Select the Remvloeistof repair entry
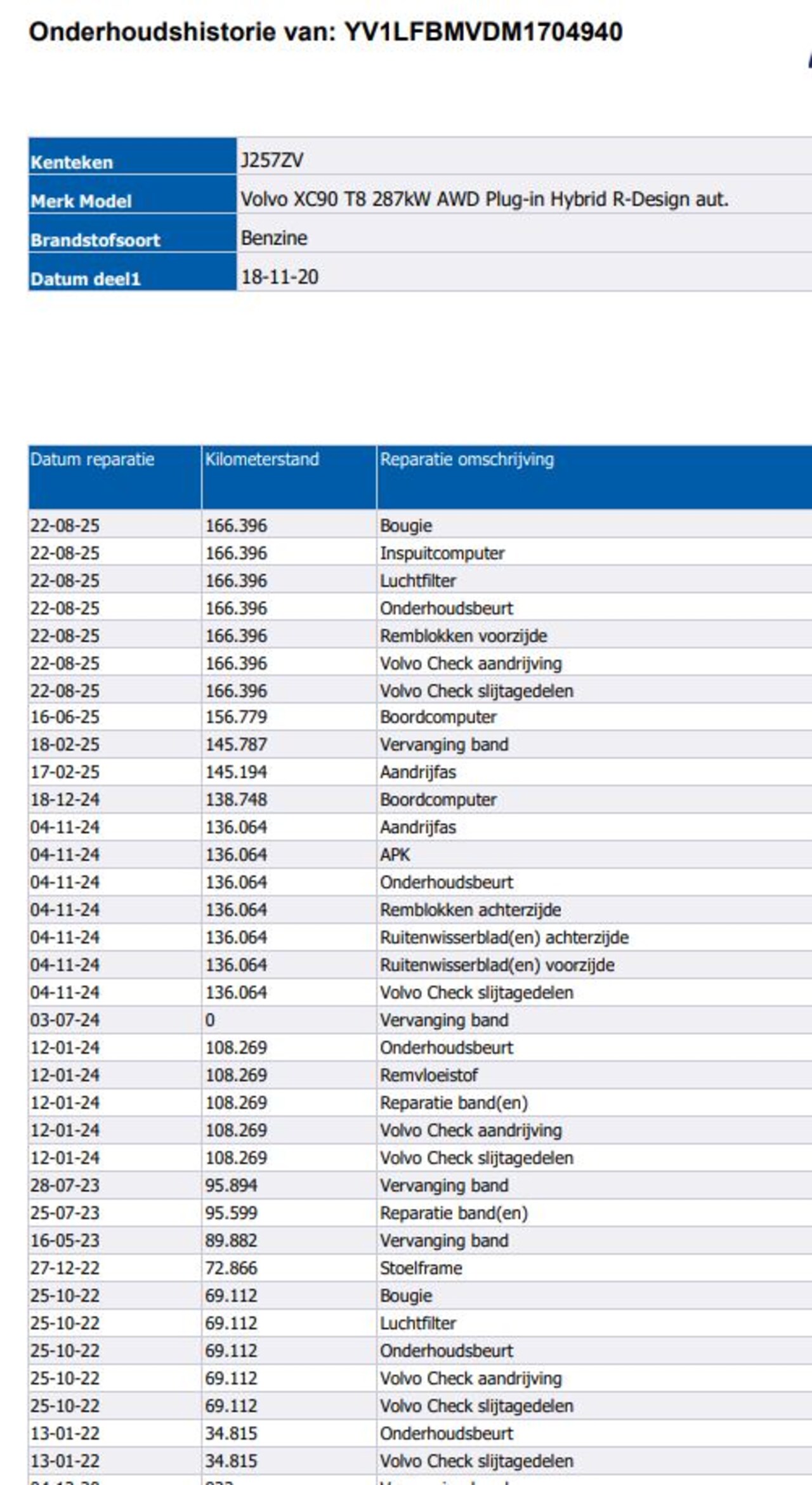 click(429, 1076)
